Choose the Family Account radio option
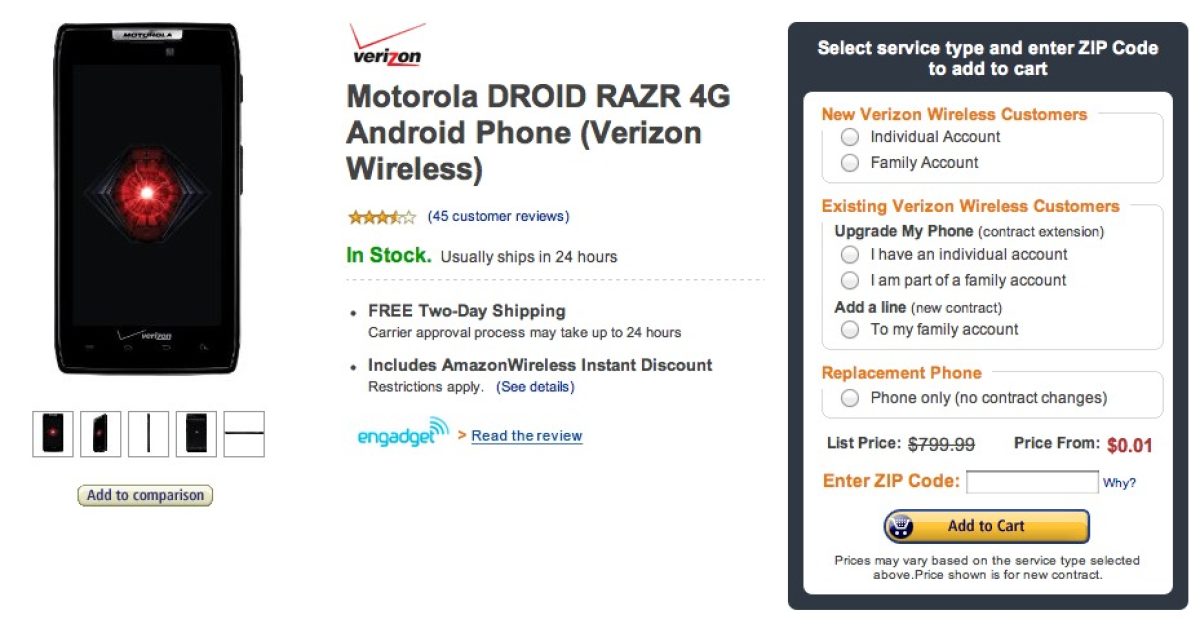 (x=850, y=163)
